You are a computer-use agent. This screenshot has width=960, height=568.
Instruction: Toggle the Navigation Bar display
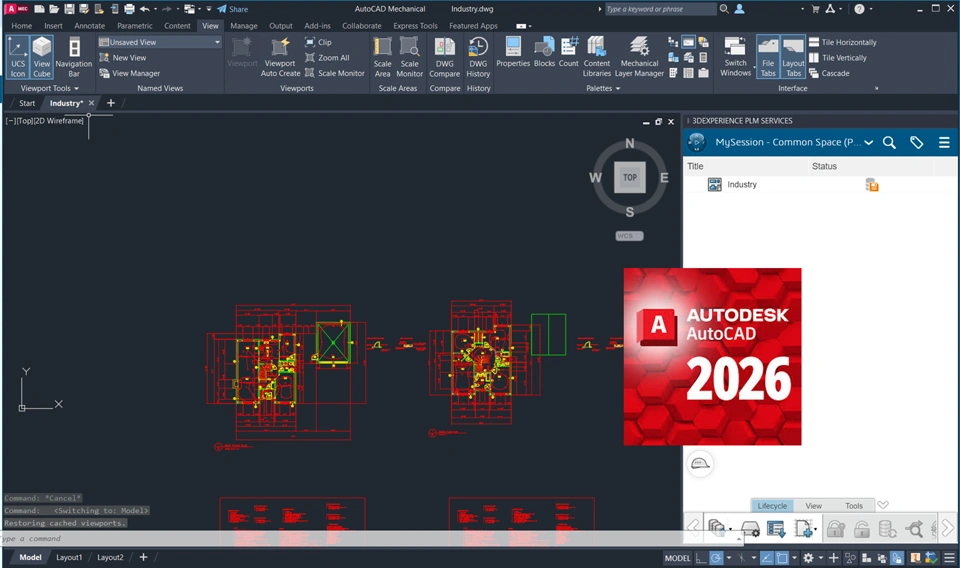[73, 57]
